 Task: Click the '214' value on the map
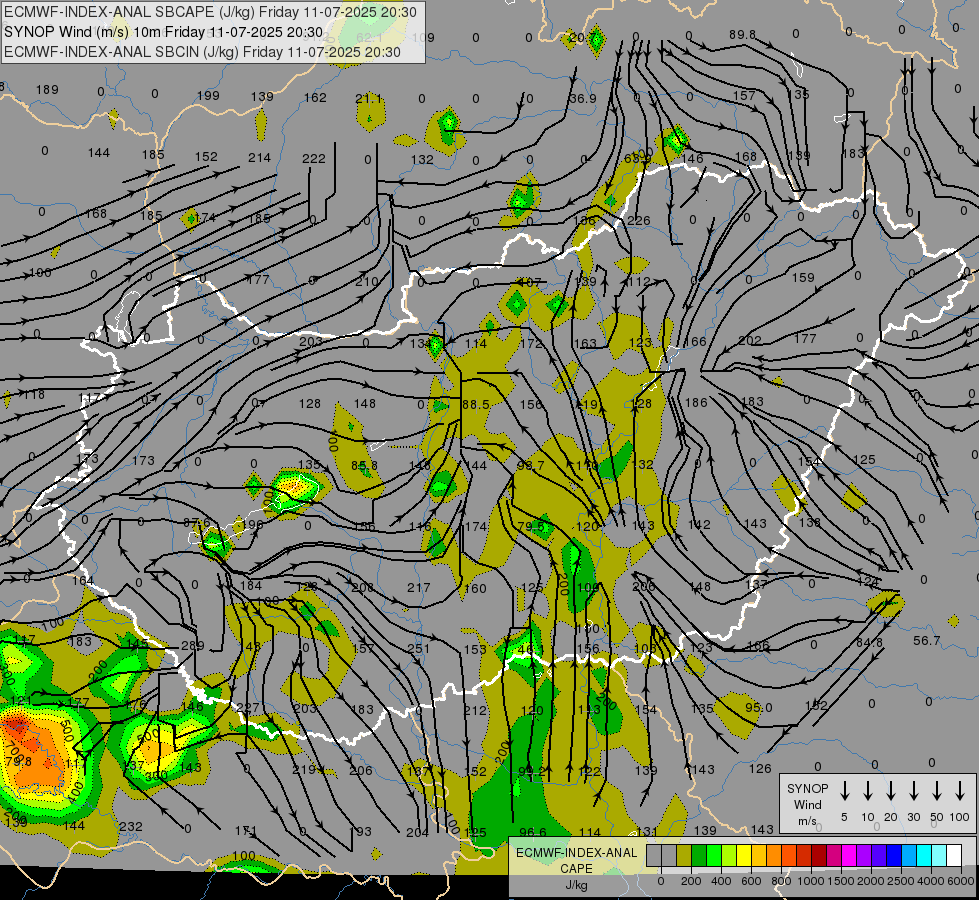point(259,157)
